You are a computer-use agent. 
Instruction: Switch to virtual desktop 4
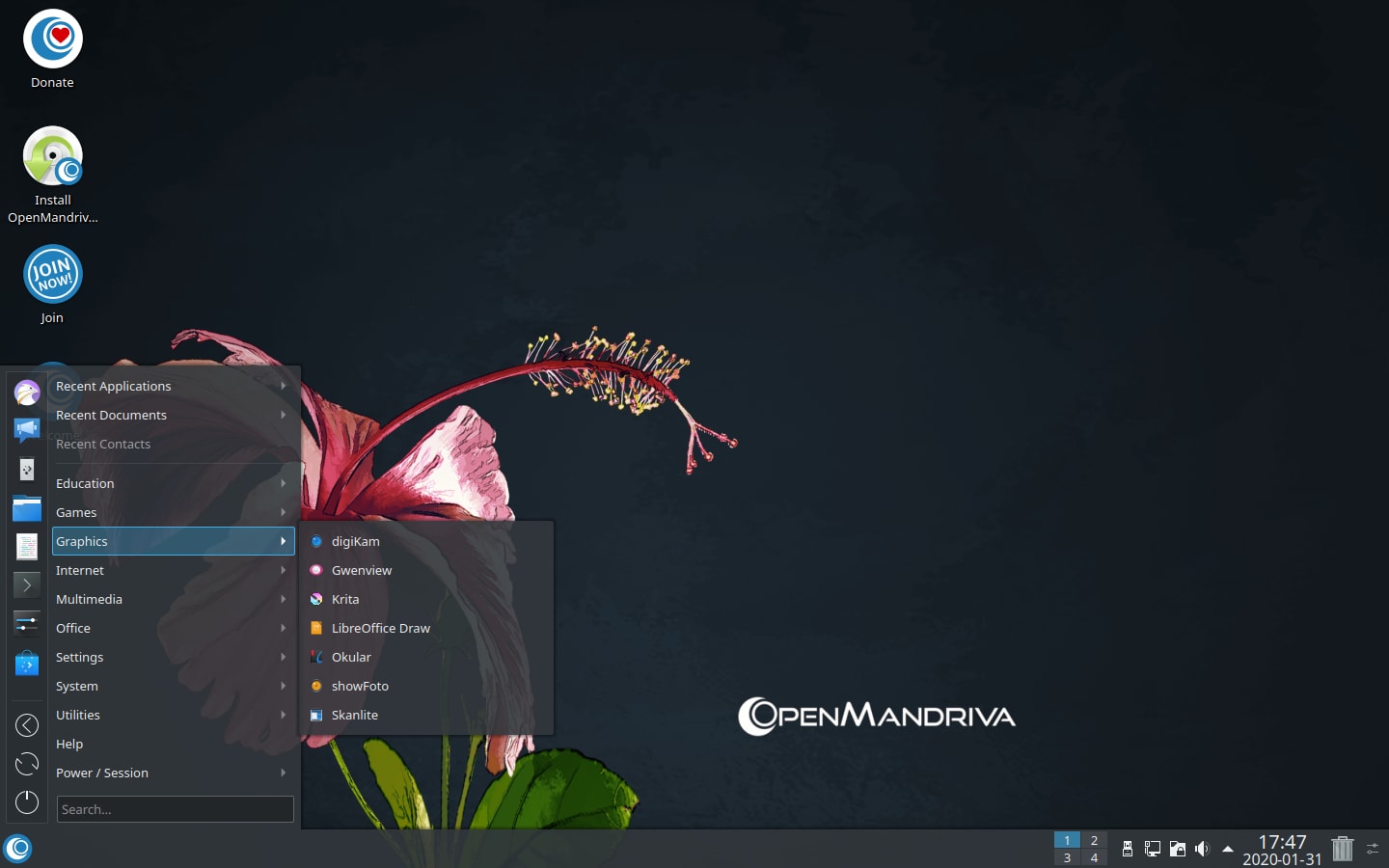(x=1094, y=857)
